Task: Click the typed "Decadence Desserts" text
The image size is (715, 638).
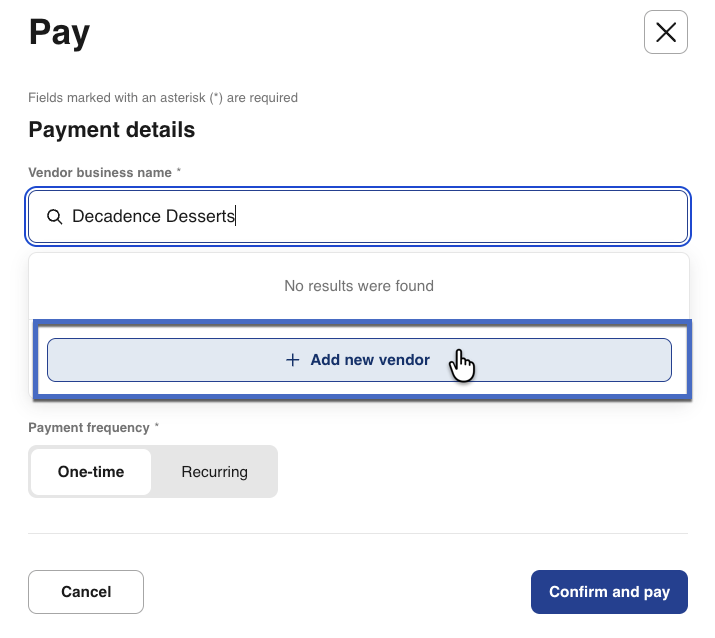Action: click(x=153, y=217)
